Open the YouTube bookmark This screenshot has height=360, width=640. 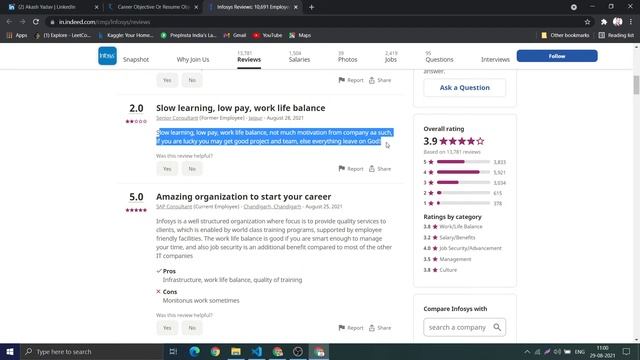tap(267, 36)
